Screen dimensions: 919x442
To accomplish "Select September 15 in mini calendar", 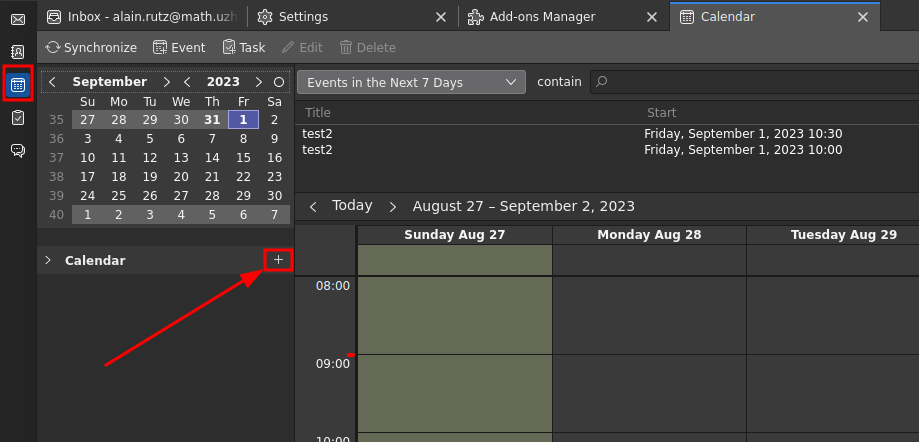I will 243,158.
